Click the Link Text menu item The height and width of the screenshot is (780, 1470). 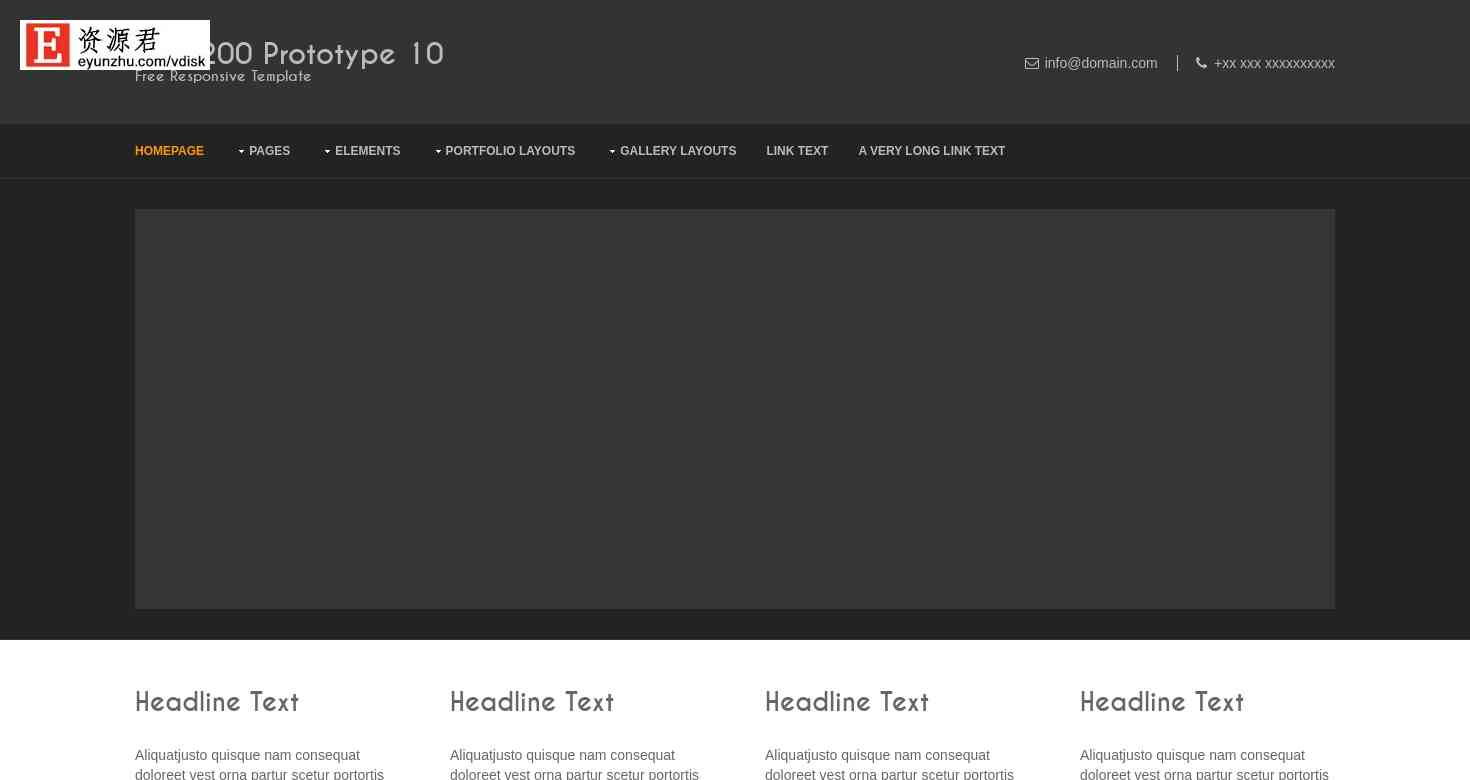point(797,151)
